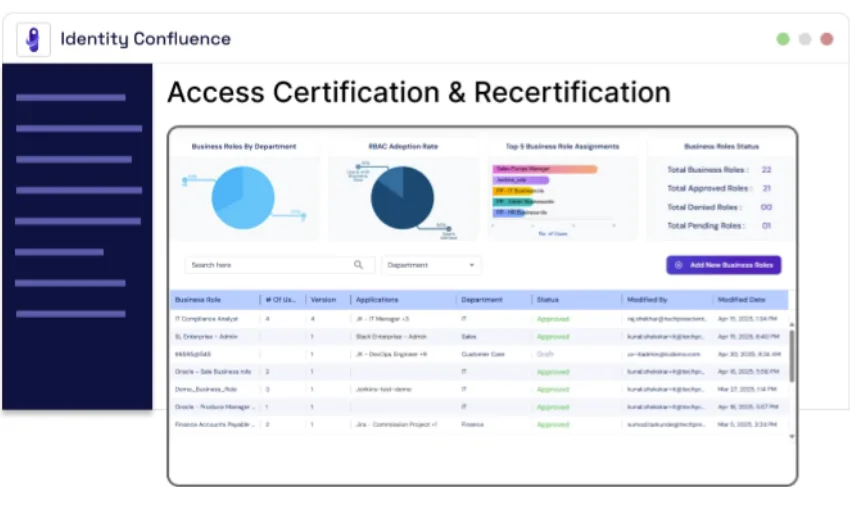Open the '66545@545' business role
Image resolution: width=868 pixels, height=517 pixels.
coord(193,354)
